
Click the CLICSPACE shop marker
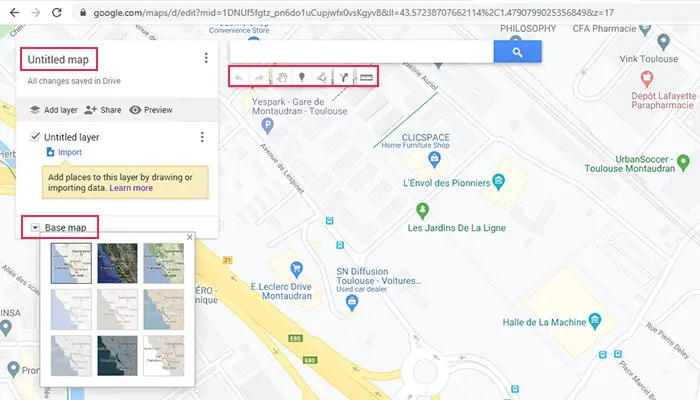(x=434, y=159)
